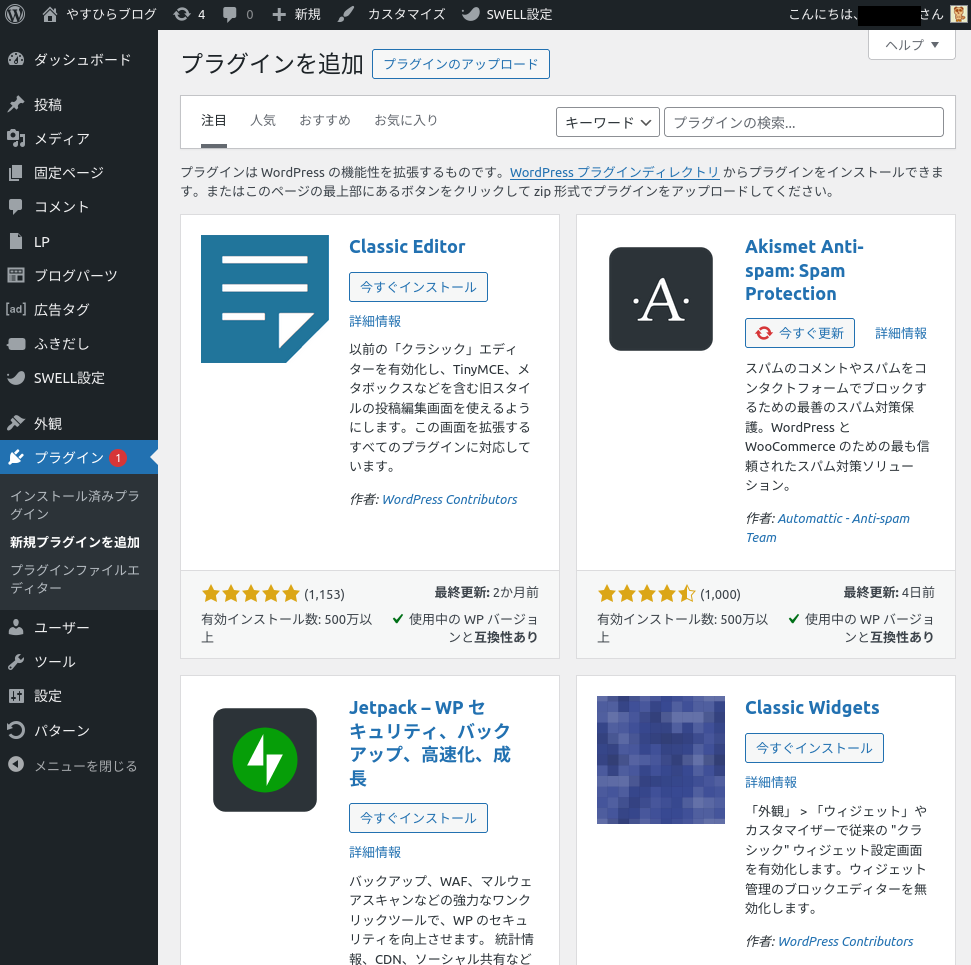Open the 新規 menu in admin bar

tap(296, 14)
